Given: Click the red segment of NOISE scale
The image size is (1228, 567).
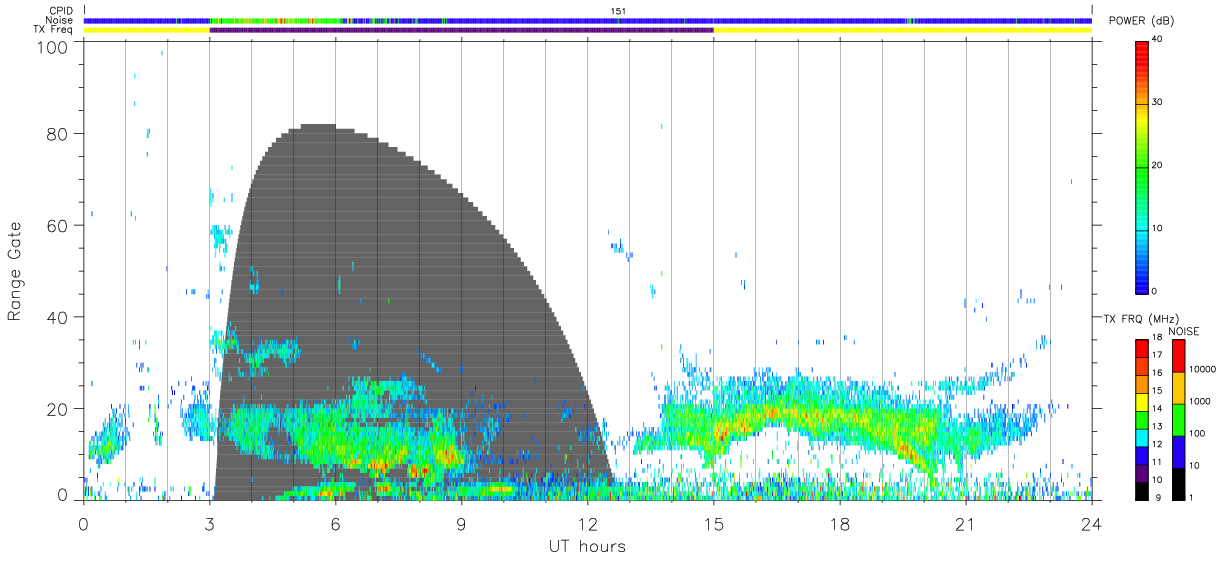Looking at the screenshot, I should pyautogui.click(x=1177, y=356).
